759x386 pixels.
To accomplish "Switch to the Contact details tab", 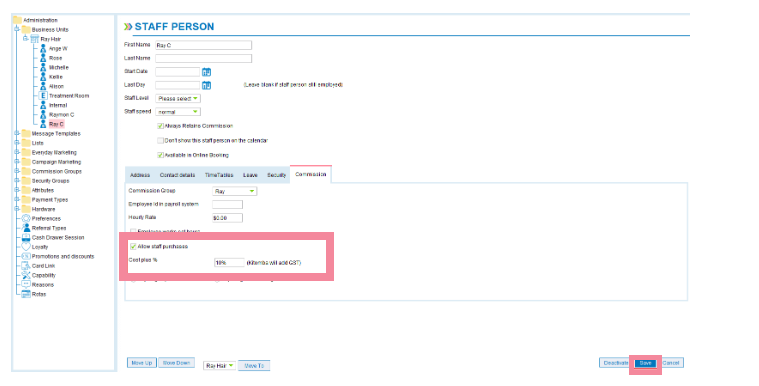I will point(178,175).
